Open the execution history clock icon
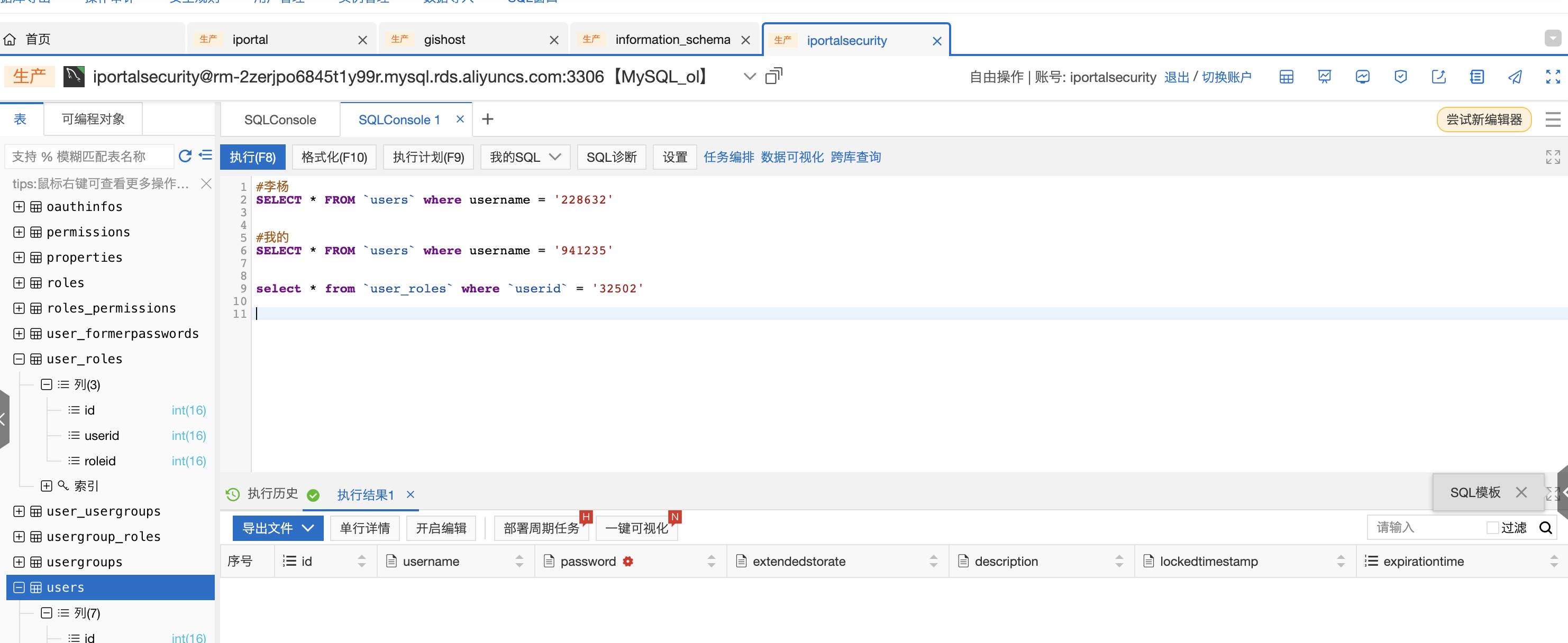Viewport: 1568px width, 643px height. point(233,494)
